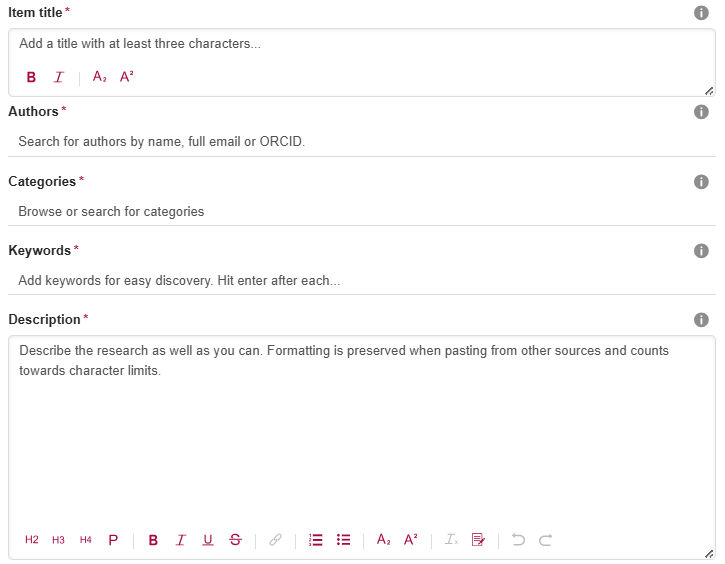Screen dimensions: 725x564
Task: Apply H4 heading in Description toolbar
Action: tap(86, 540)
